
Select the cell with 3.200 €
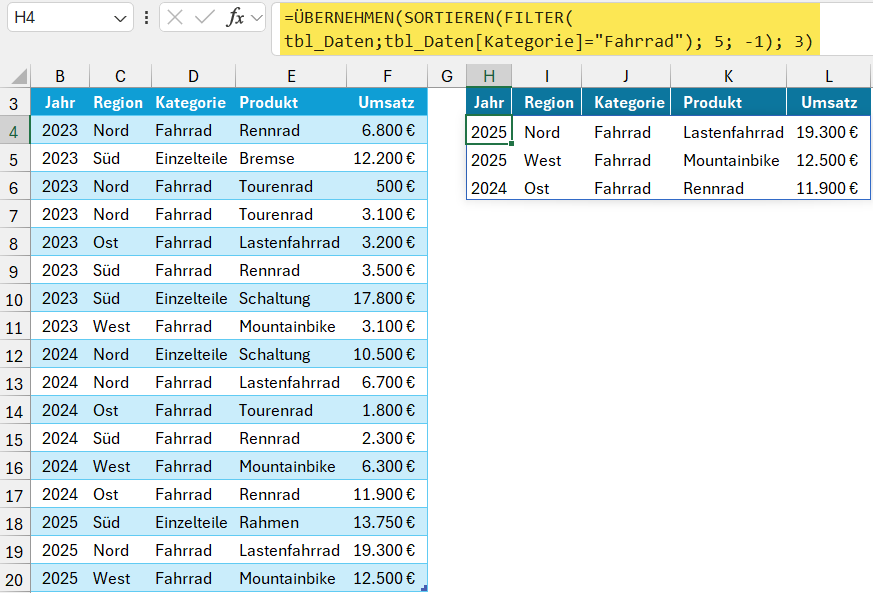388,243
